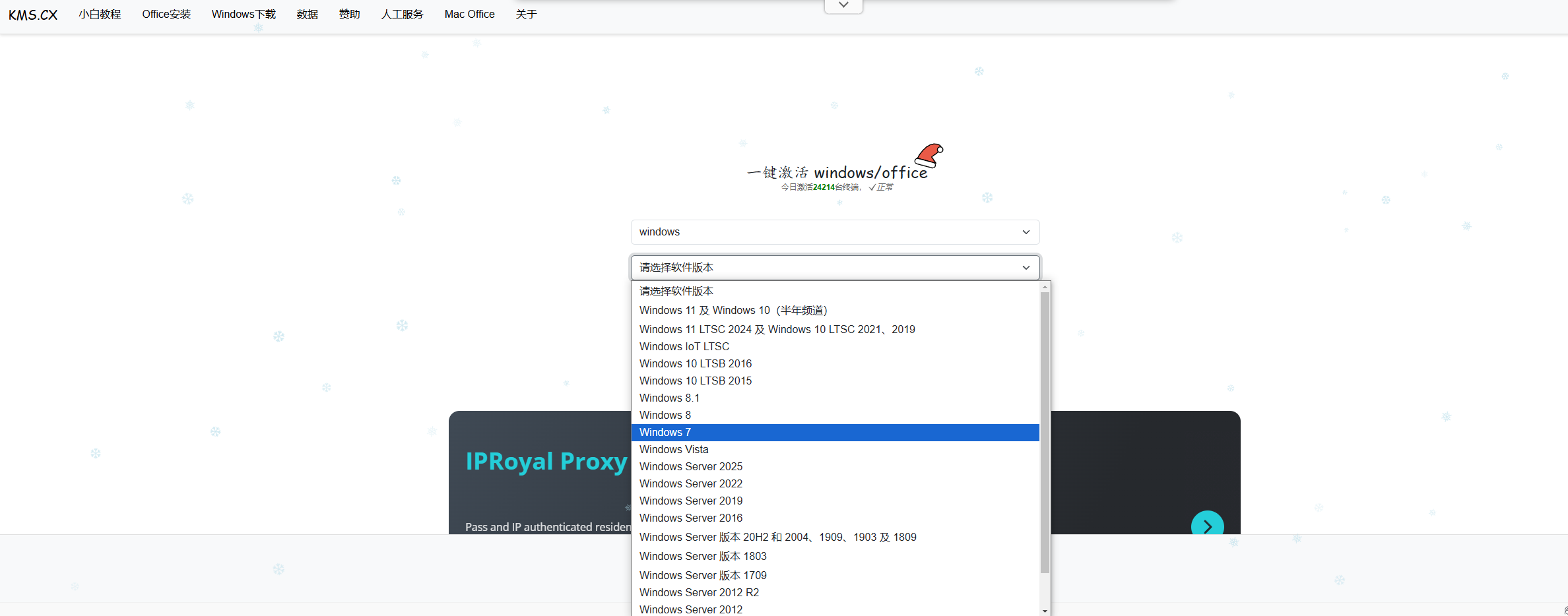This screenshot has width=1568, height=616.
Task: Open the Windows下载 page
Action: coord(243,14)
